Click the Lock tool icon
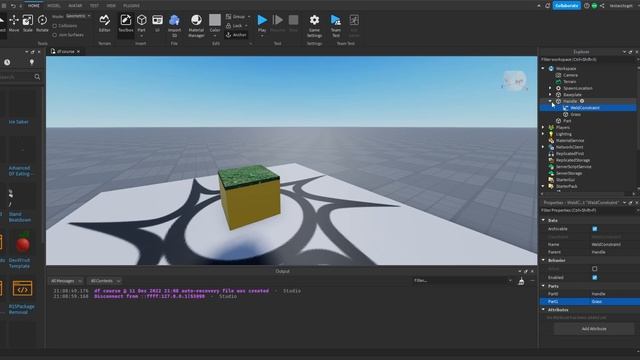The height and width of the screenshot is (360, 640). 229,26
